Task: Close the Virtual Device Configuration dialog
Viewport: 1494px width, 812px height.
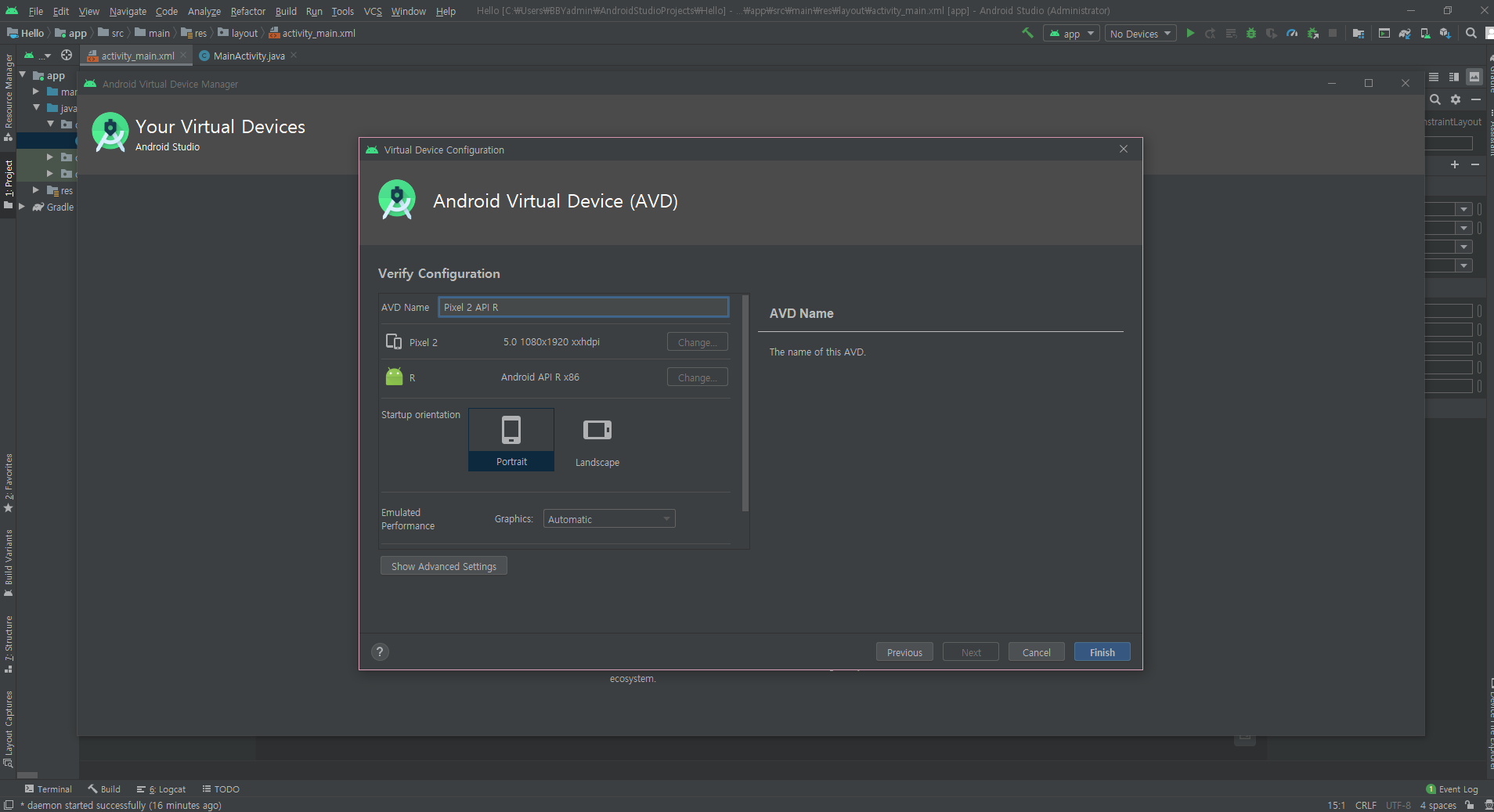Action: tap(1124, 149)
